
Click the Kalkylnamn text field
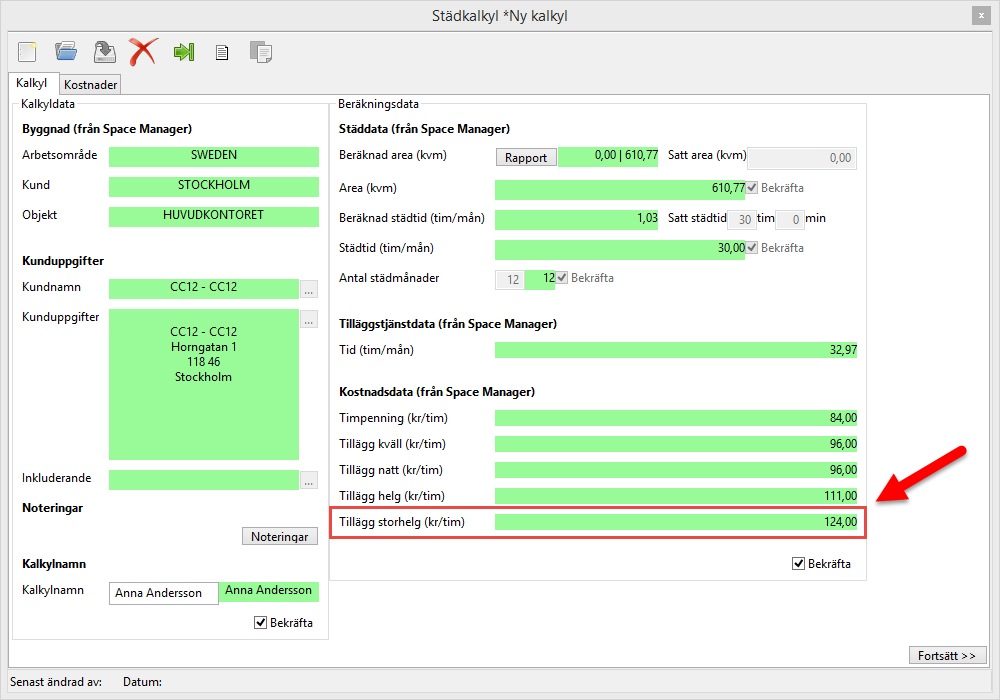click(163, 593)
